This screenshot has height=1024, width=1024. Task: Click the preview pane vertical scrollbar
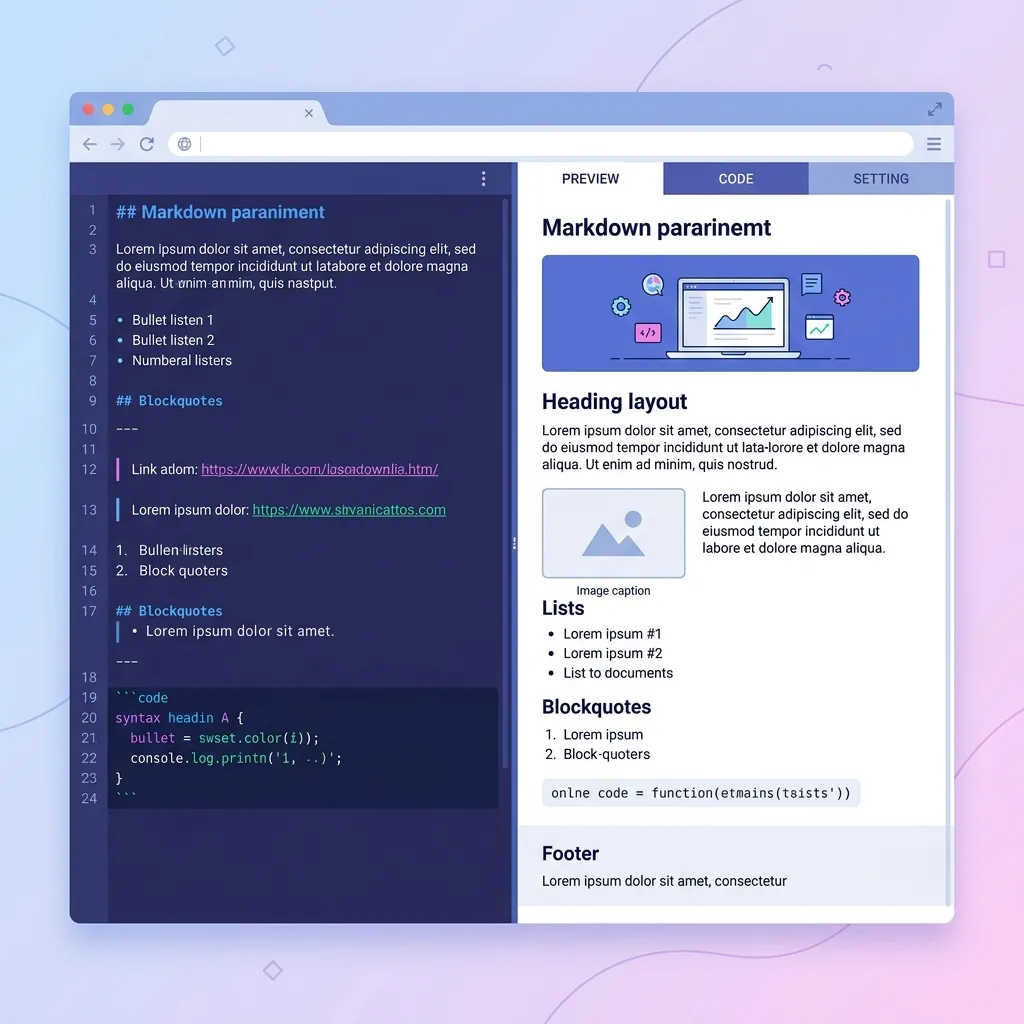948,552
